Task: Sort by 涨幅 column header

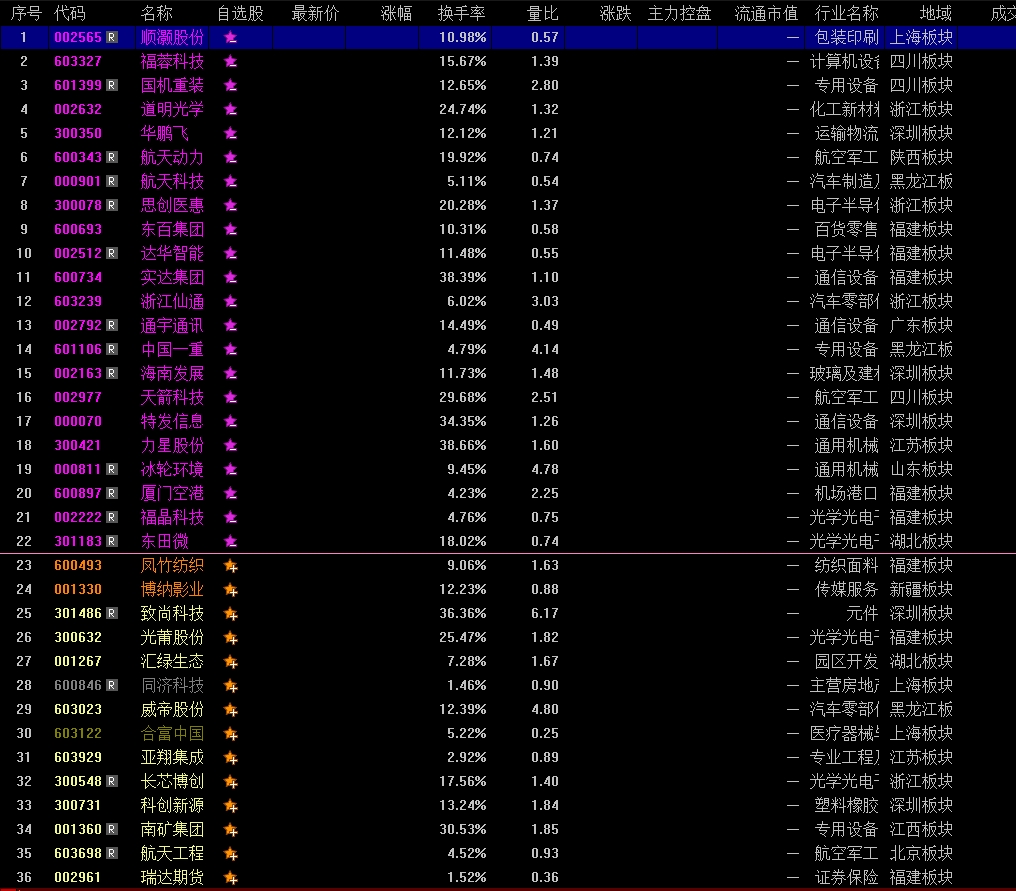Action: click(396, 13)
